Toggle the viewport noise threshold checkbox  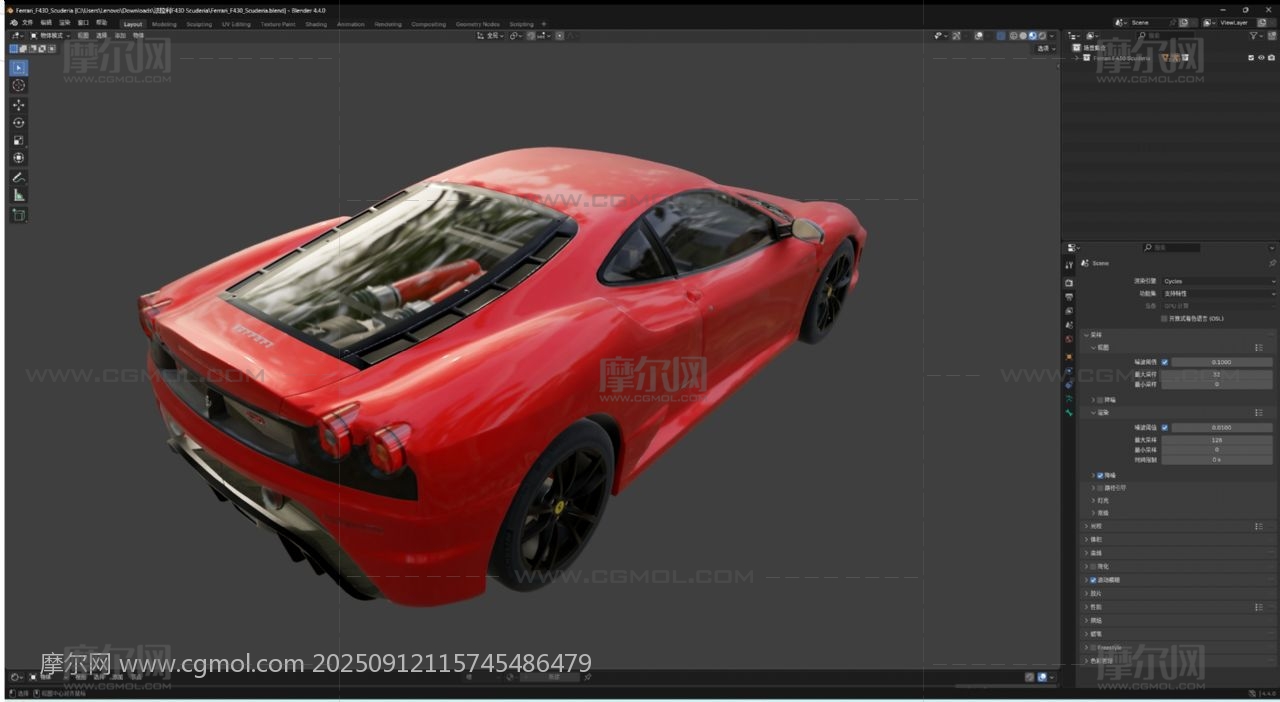point(1164,362)
